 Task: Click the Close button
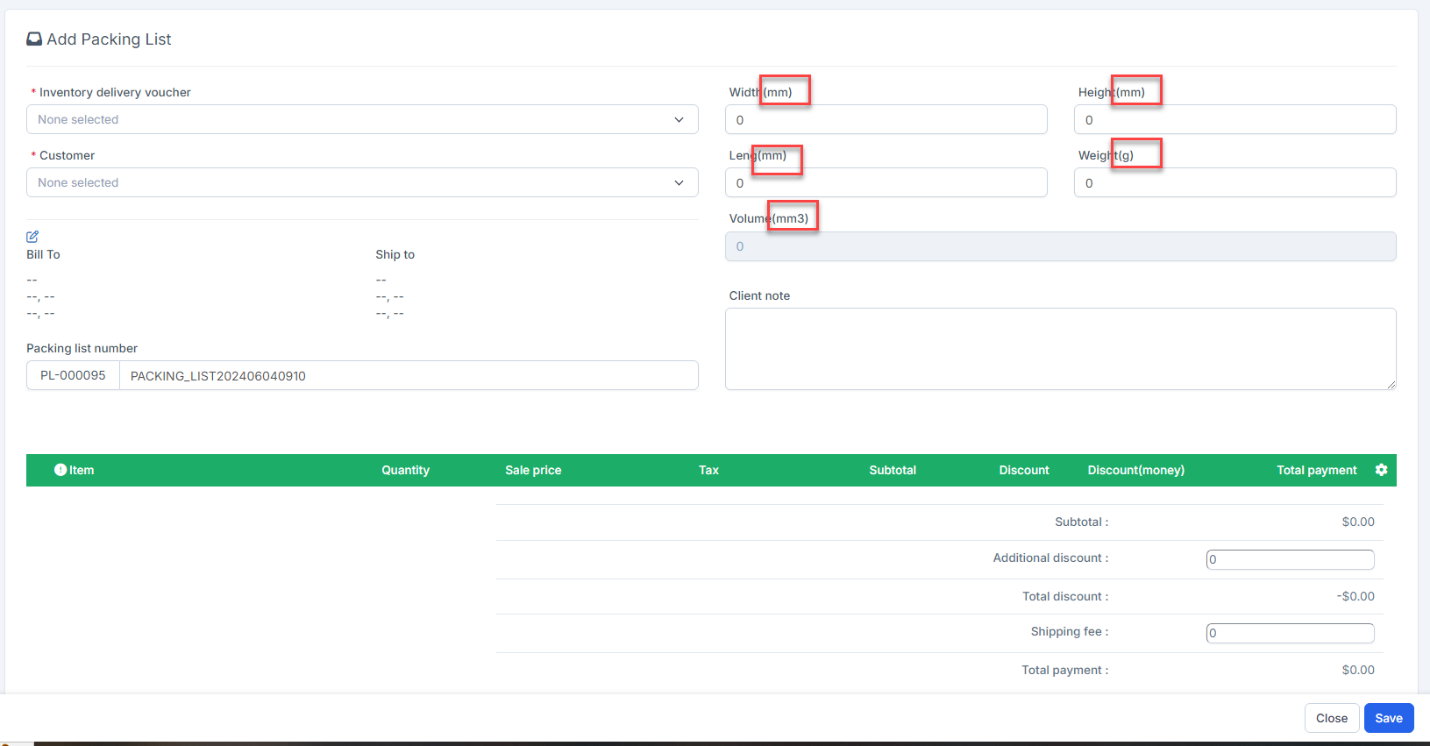tap(1332, 718)
